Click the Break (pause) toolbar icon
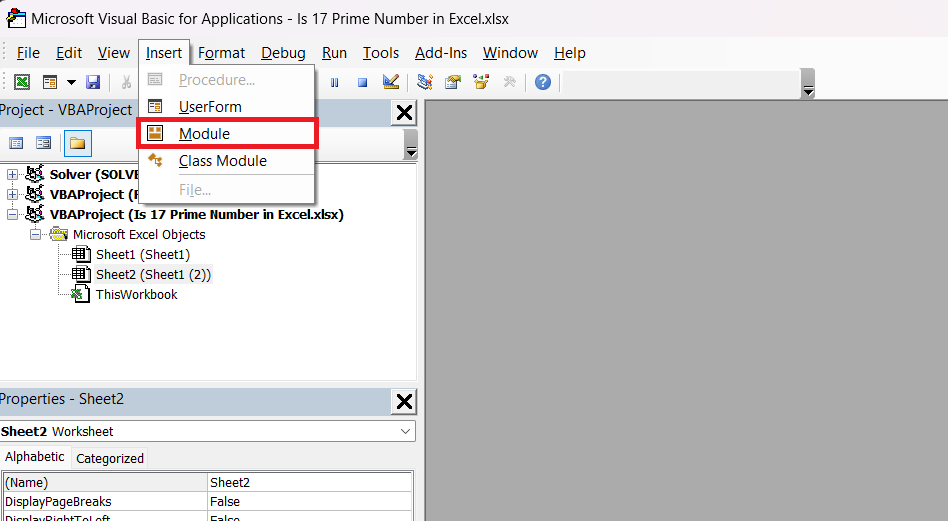This screenshot has width=948, height=521. point(334,82)
